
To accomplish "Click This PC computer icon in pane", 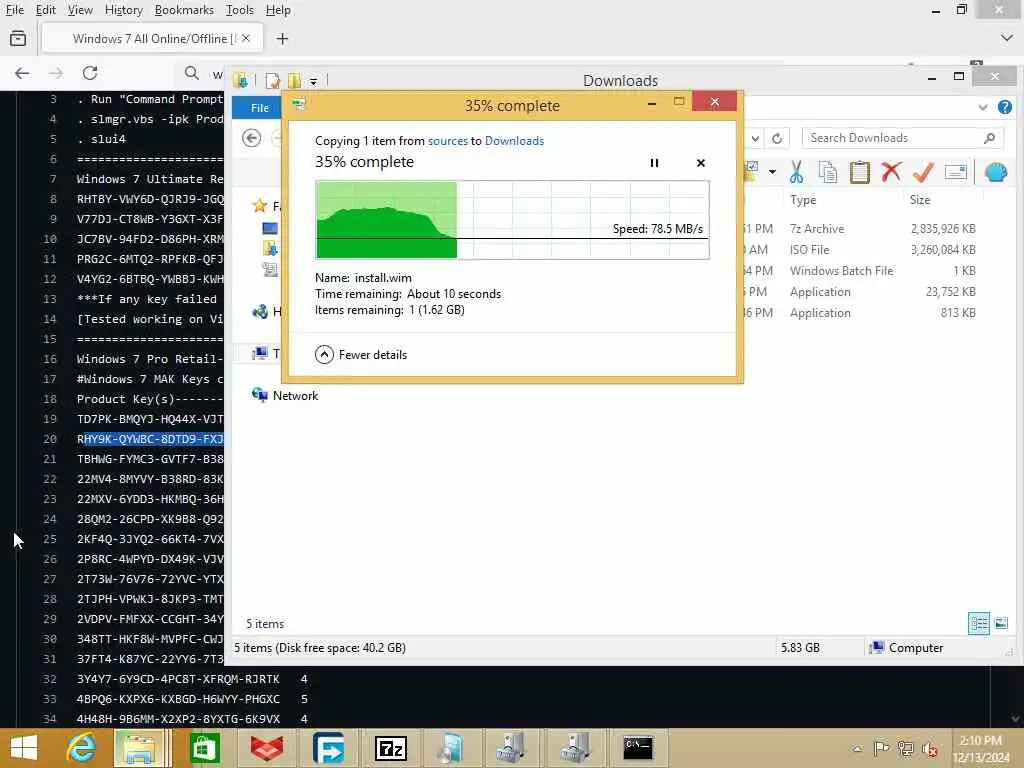I will click(260, 353).
